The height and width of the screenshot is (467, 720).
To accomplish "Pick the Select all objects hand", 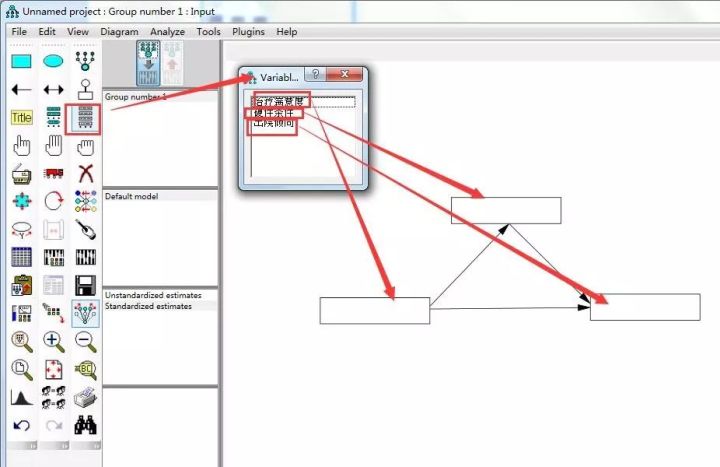I will [x=53, y=146].
